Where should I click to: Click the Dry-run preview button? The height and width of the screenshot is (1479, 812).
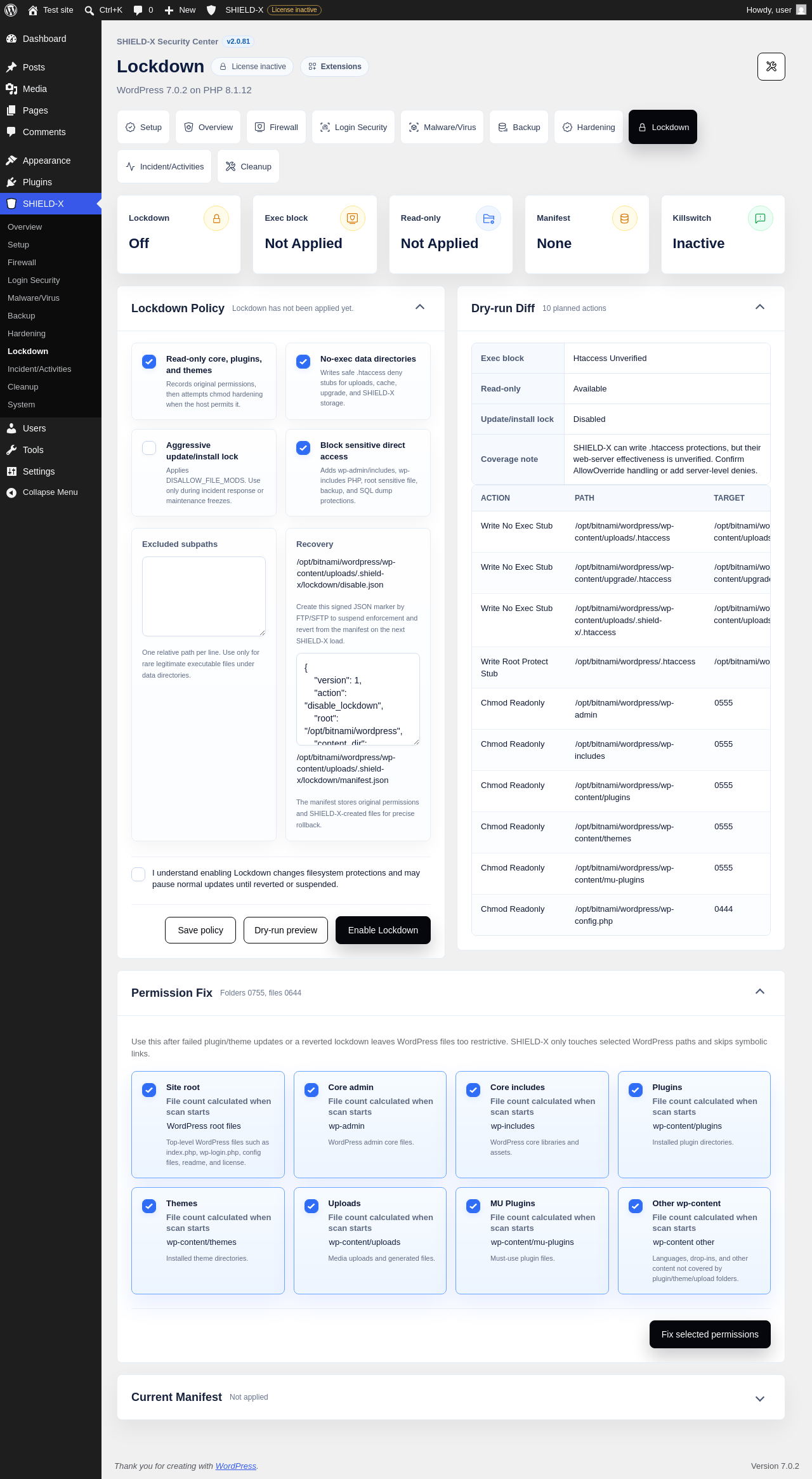[286, 930]
